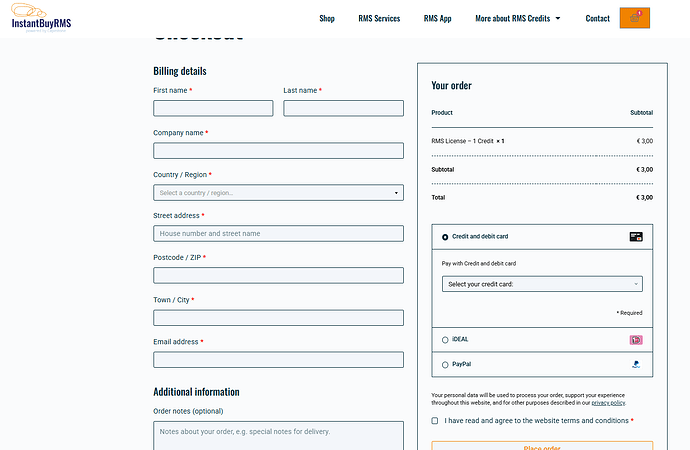Screen dimensions: 690x450
Task: Focus the Town / City field
Action: (278, 318)
